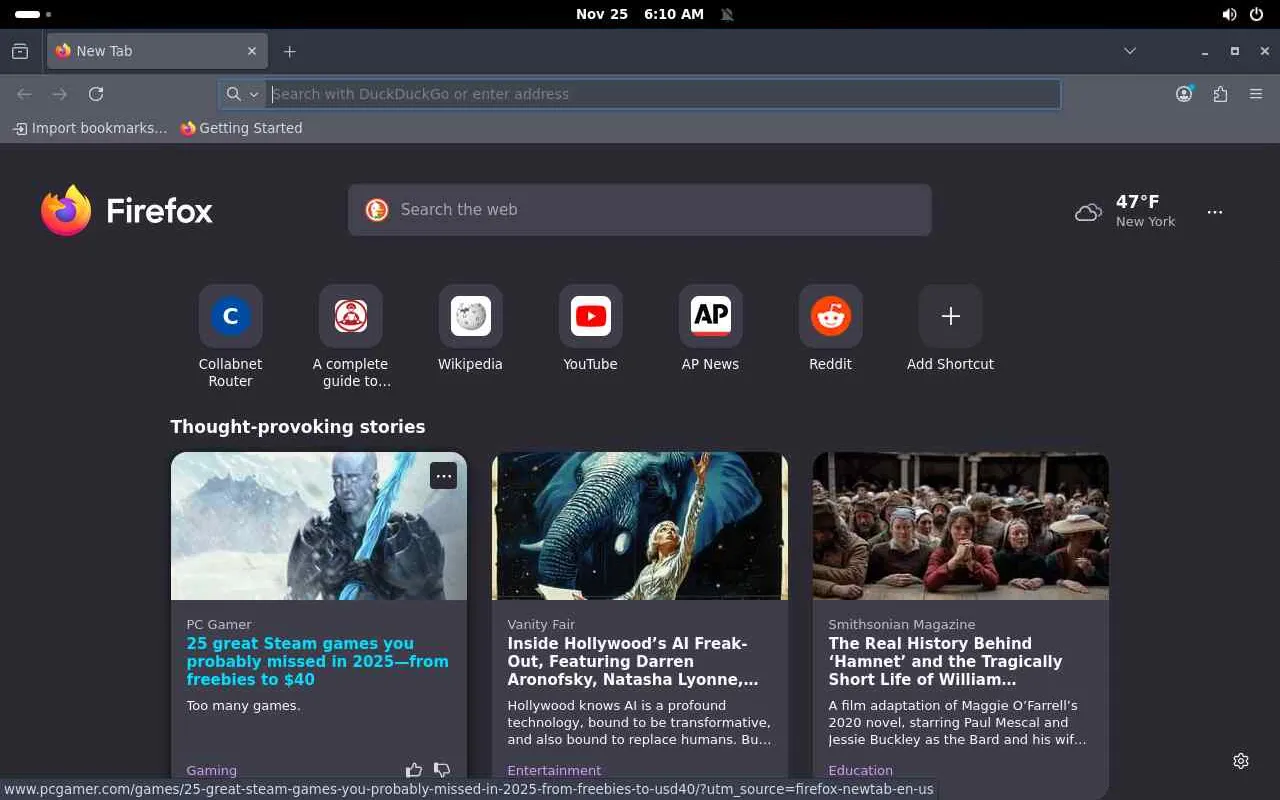This screenshot has width=1280, height=800.
Task: Click the Search the web box
Action: click(x=640, y=210)
